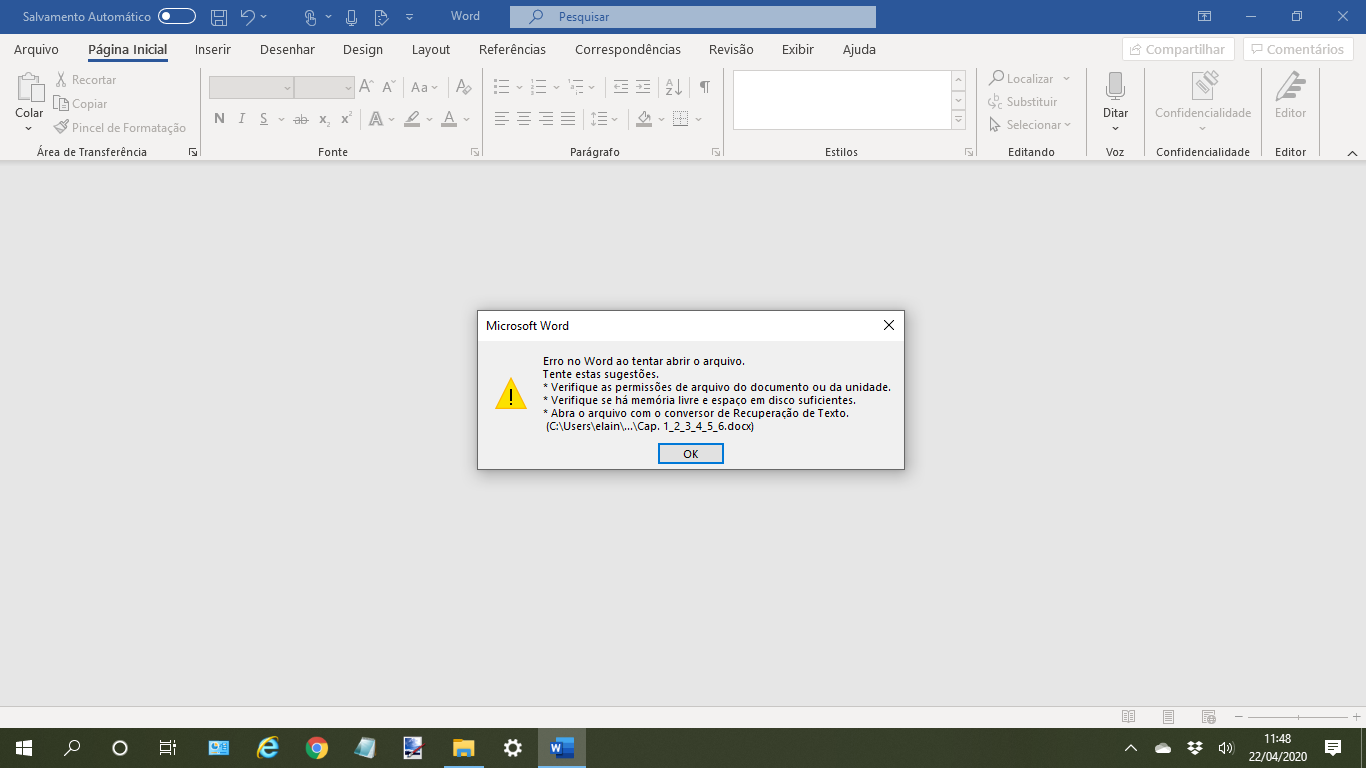Click the Compartilhar button

[1178, 49]
